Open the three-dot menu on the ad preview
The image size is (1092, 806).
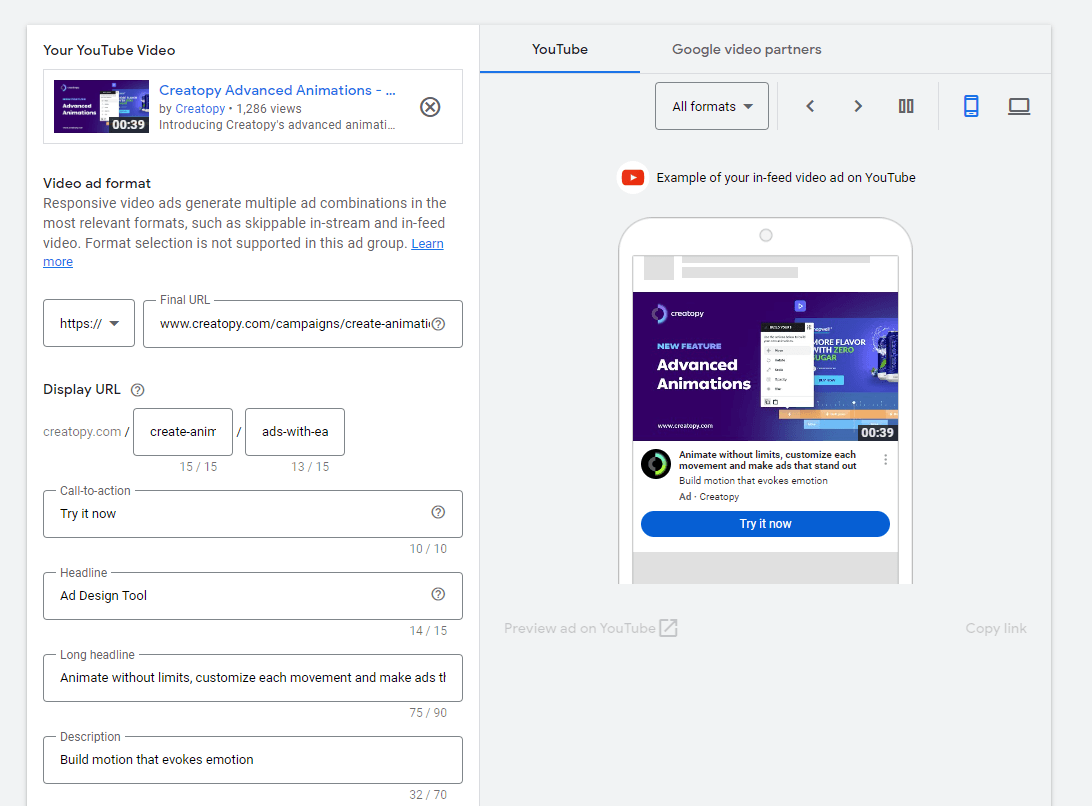[x=885, y=458]
